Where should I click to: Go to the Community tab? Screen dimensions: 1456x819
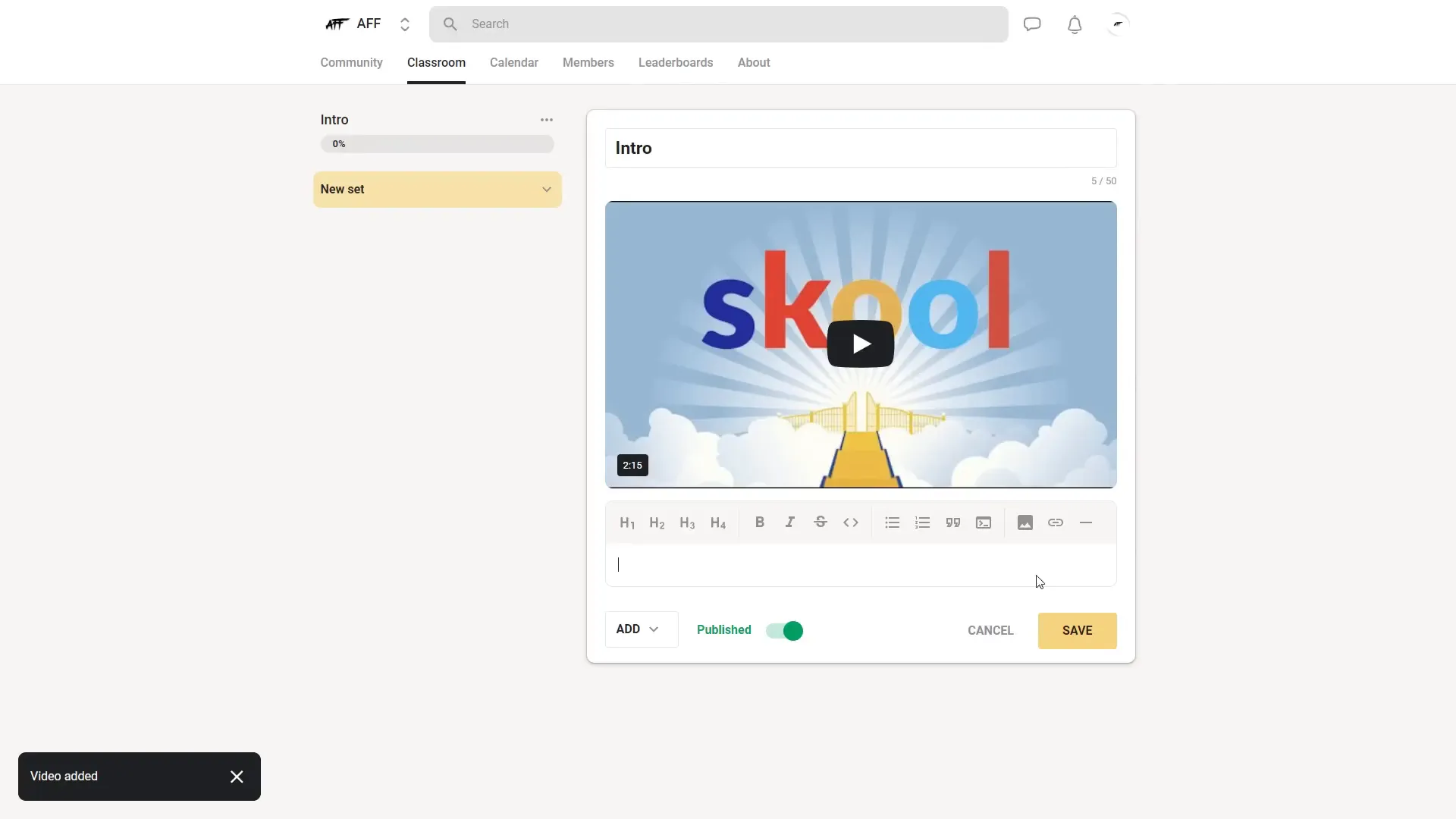tap(351, 63)
